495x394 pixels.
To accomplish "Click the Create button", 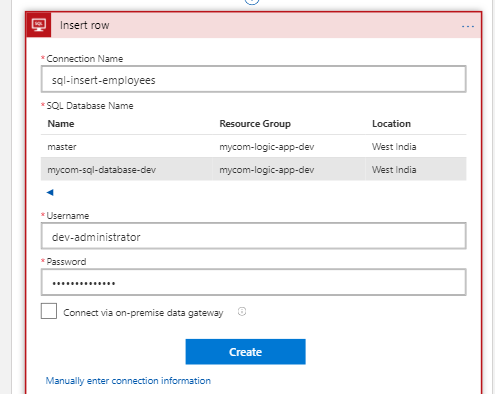I will (x=245, y=352).
